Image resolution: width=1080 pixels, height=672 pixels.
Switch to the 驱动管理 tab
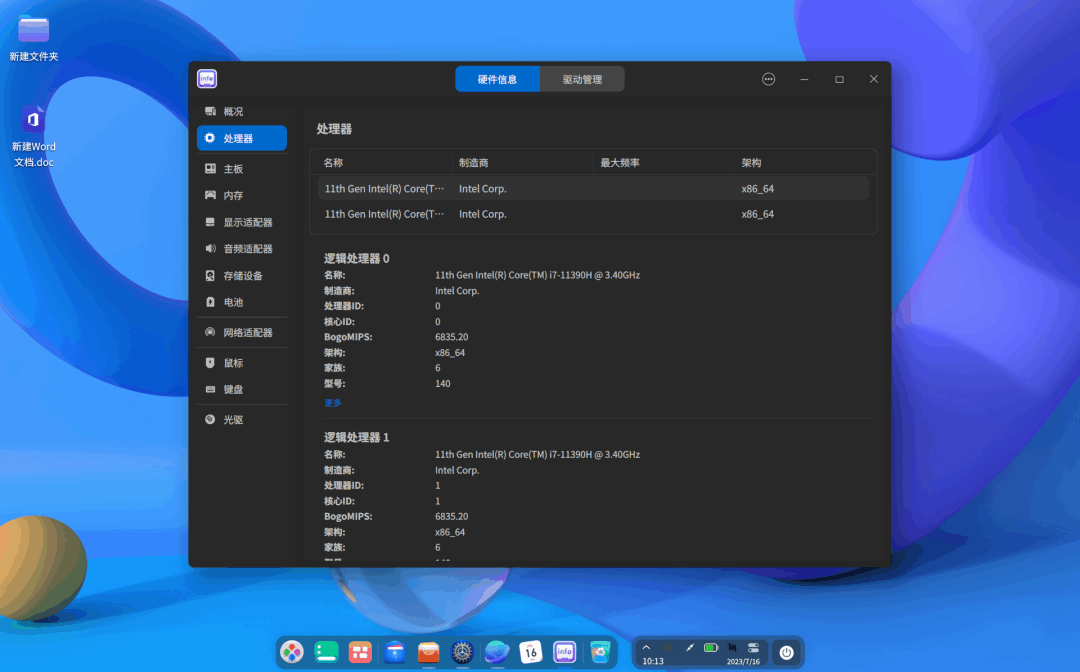582,79
